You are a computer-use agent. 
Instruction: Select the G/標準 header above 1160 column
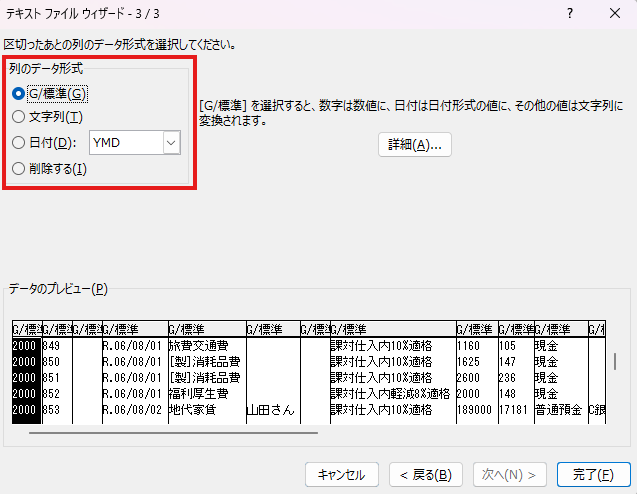point(477,329)
